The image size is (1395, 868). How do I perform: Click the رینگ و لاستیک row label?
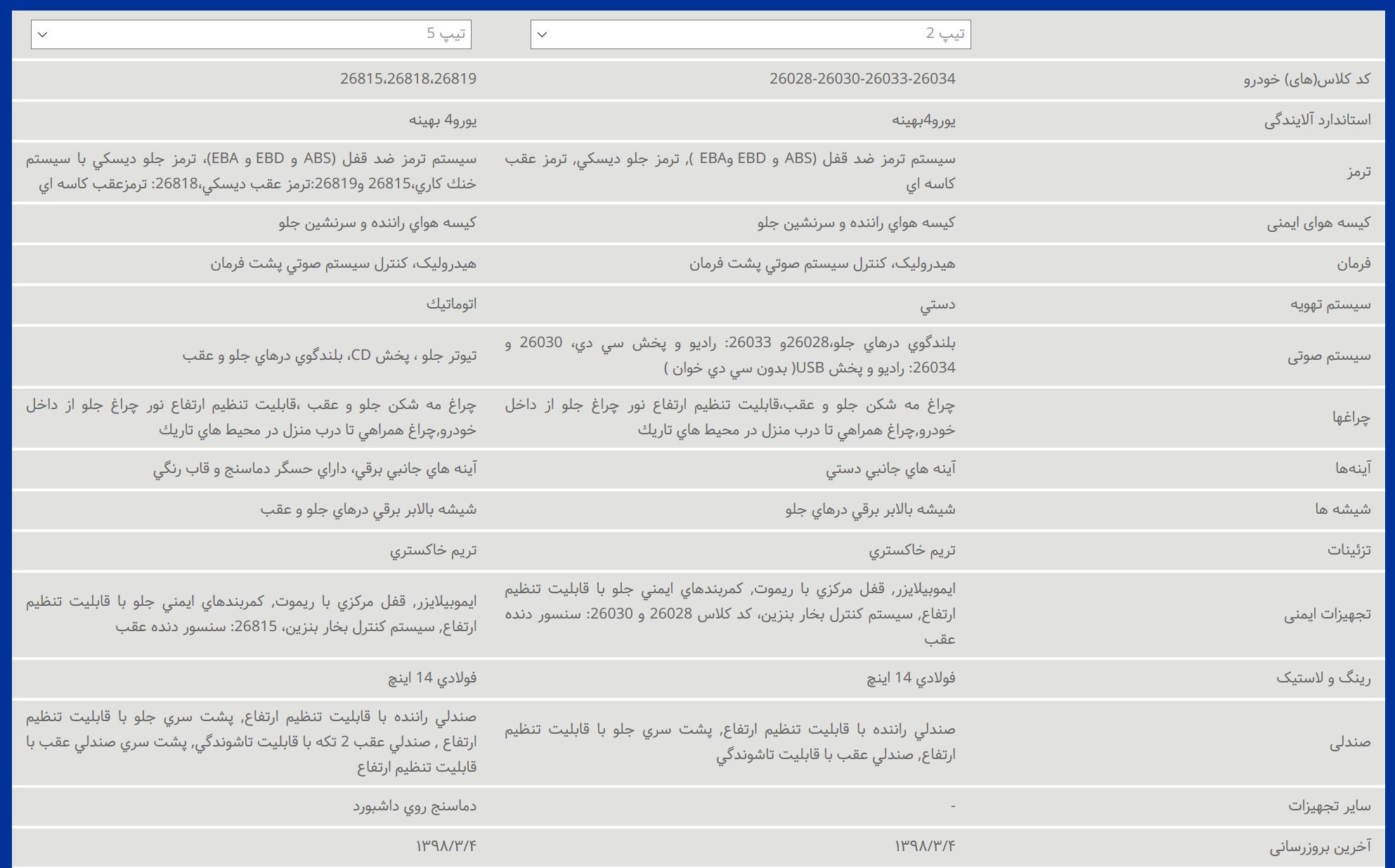1324,679
